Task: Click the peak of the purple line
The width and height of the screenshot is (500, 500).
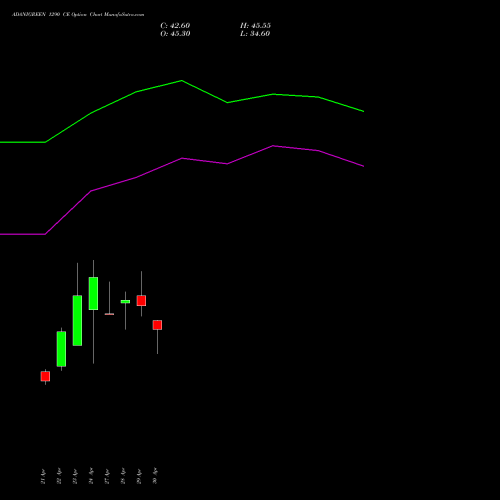Action: tap(273, 146)
